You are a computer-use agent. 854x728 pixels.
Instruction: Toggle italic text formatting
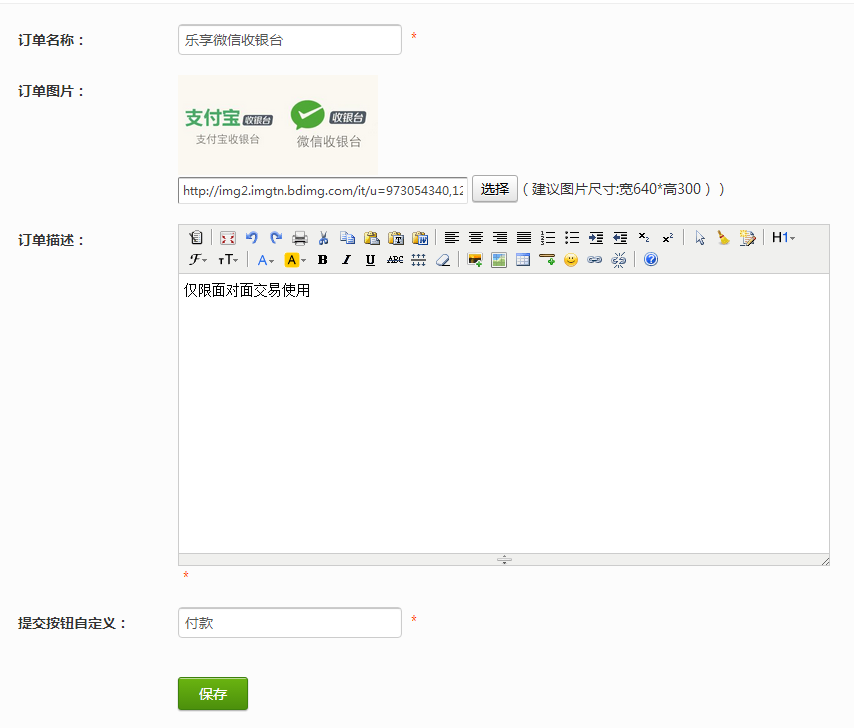(346, 260)
